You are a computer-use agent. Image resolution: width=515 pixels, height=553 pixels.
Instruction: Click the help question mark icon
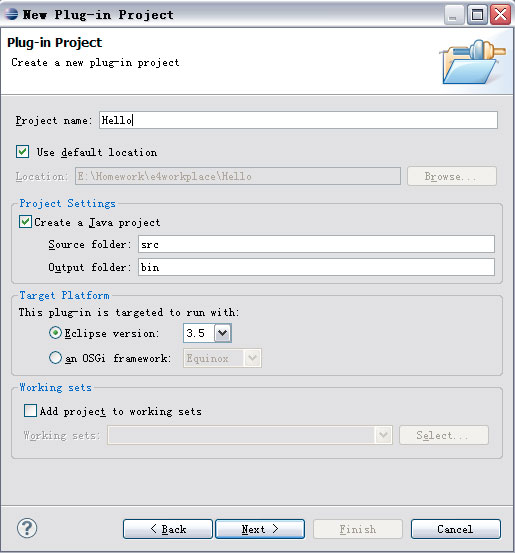(27, 528)
